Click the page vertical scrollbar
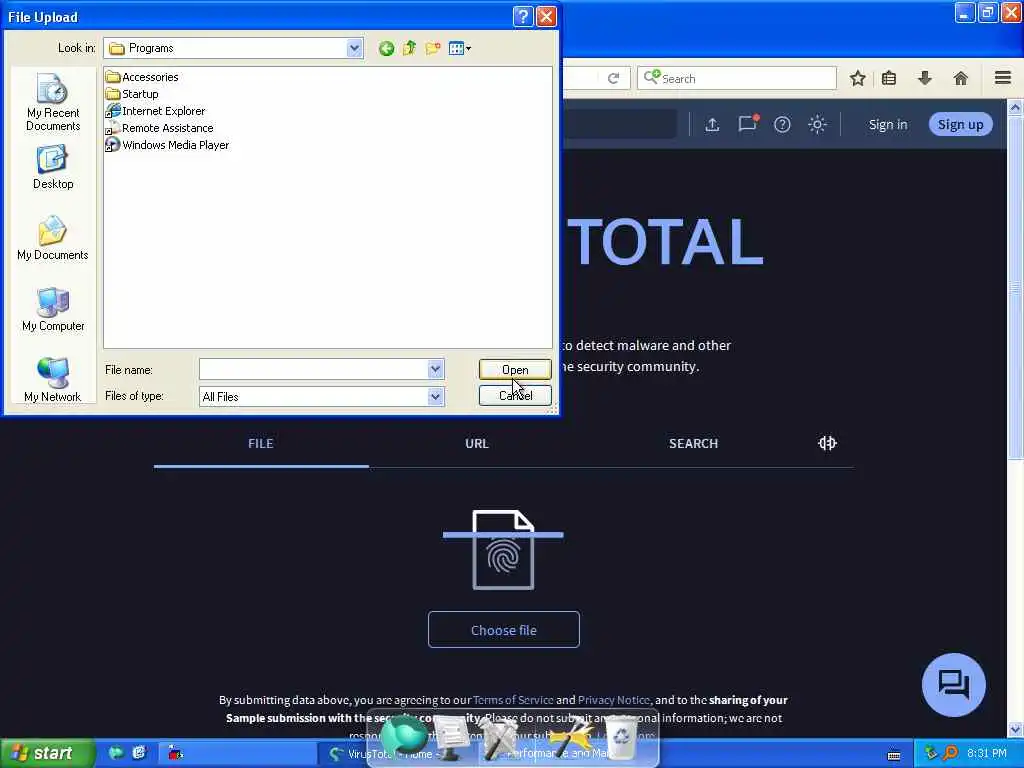The width and height of the screenshot is (1024, 768). (x=1016, y=287)
